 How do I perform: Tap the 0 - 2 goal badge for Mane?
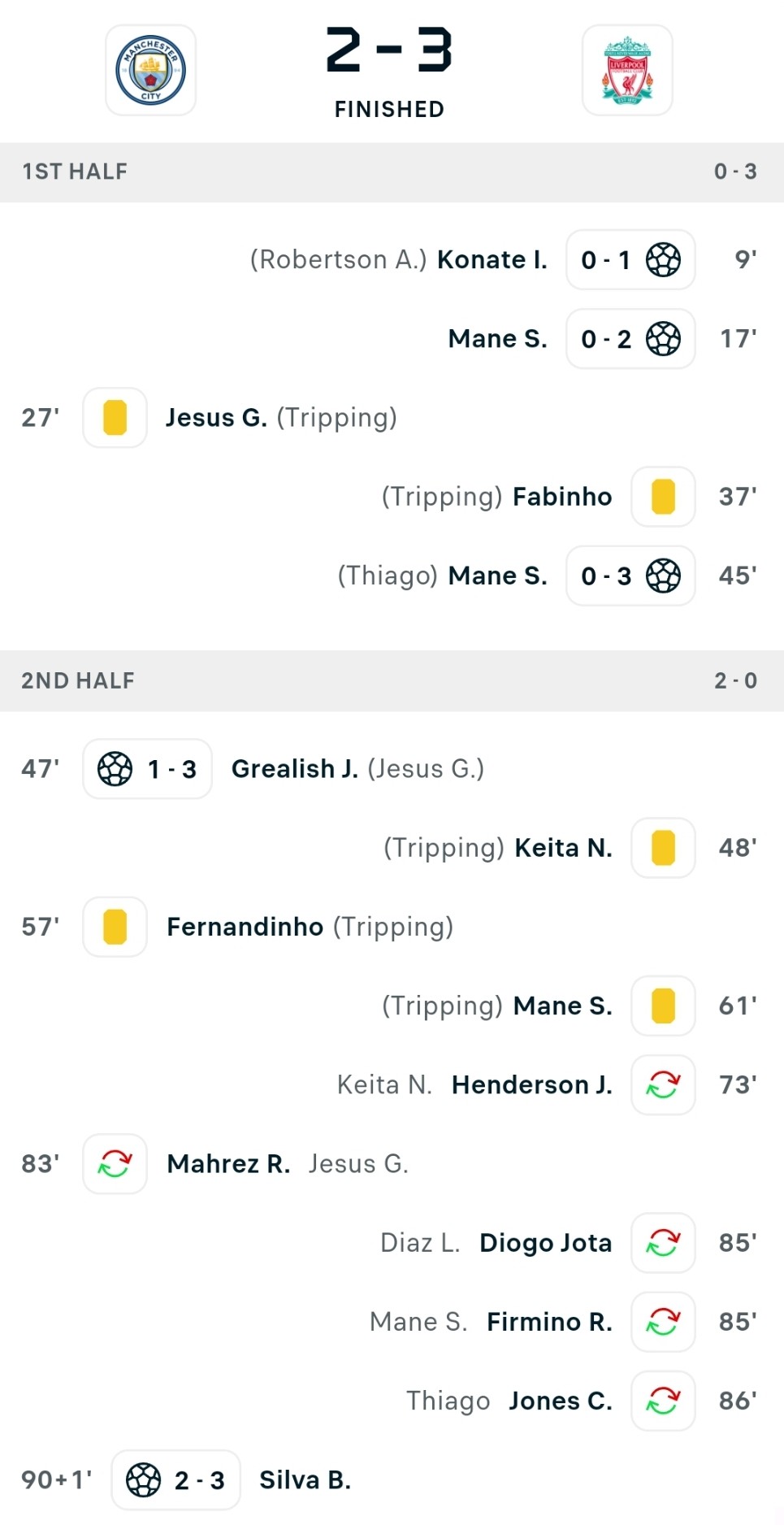[x=630, y=339]
